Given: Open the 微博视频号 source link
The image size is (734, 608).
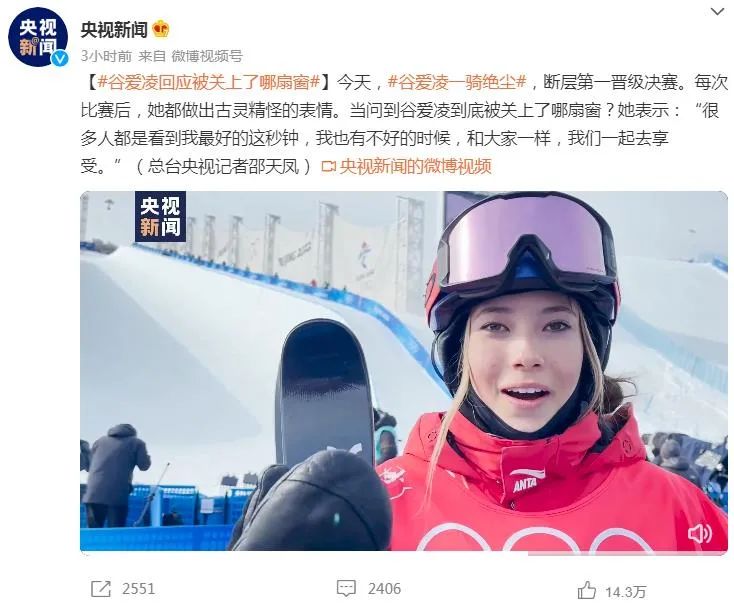Looking at the screenshot, I should (x=207, y=56).
